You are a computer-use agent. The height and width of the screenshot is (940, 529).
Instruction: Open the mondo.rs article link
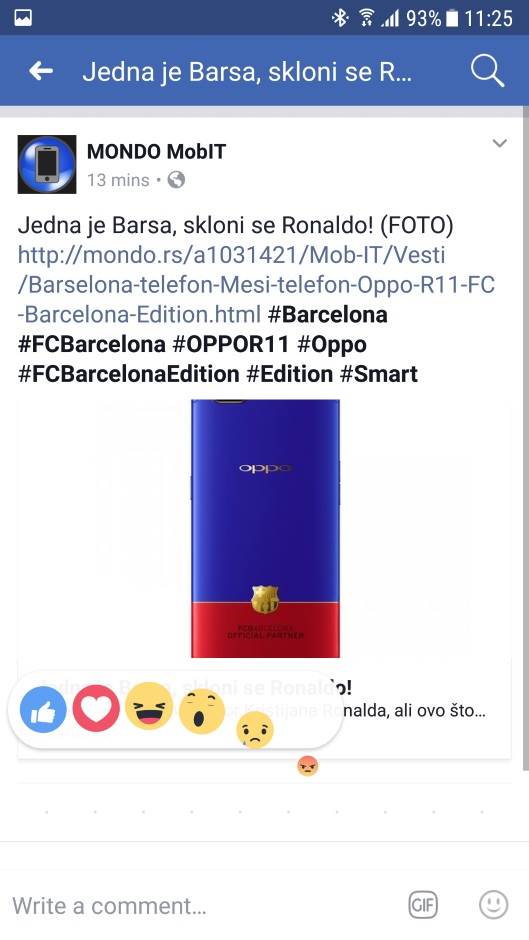pos(256,285)
